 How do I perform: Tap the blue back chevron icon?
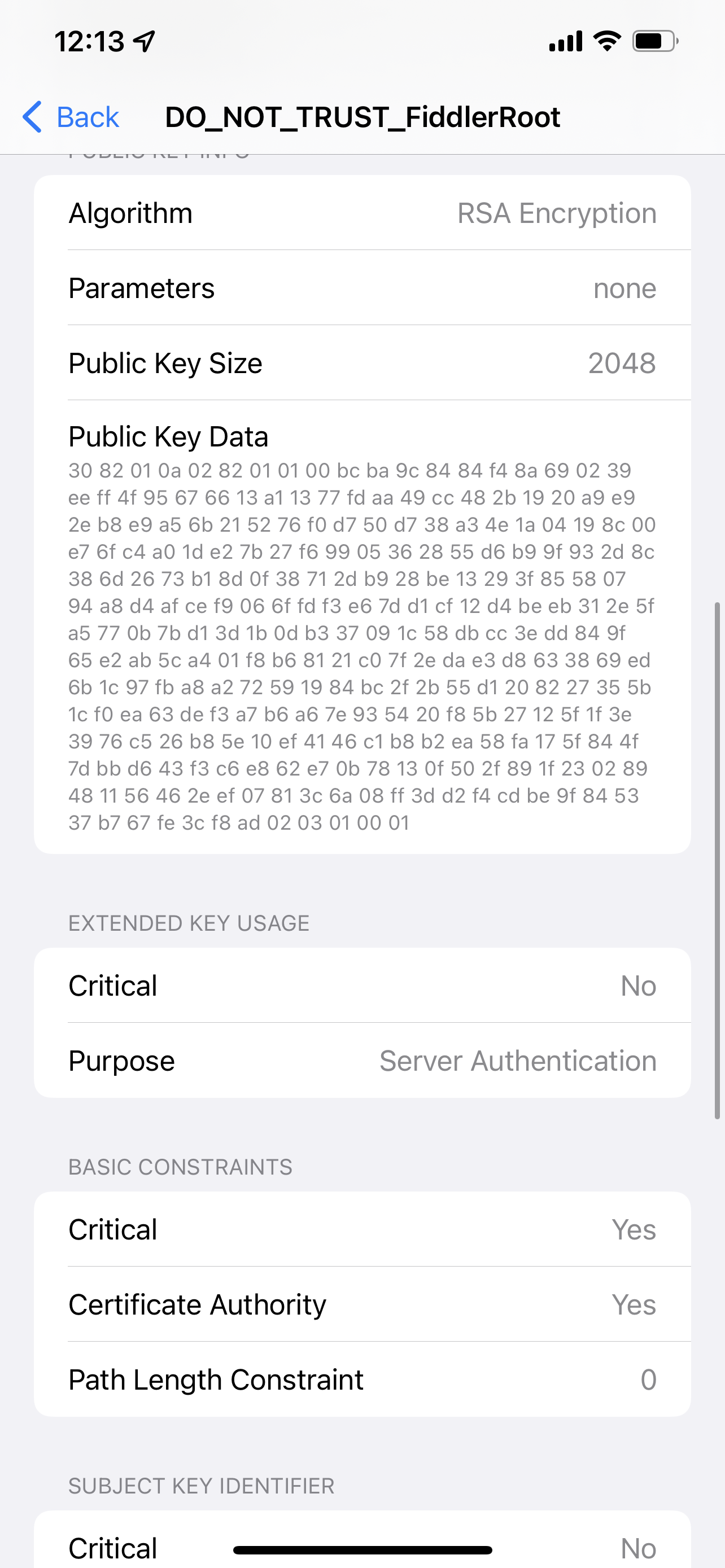pos(32,117)
